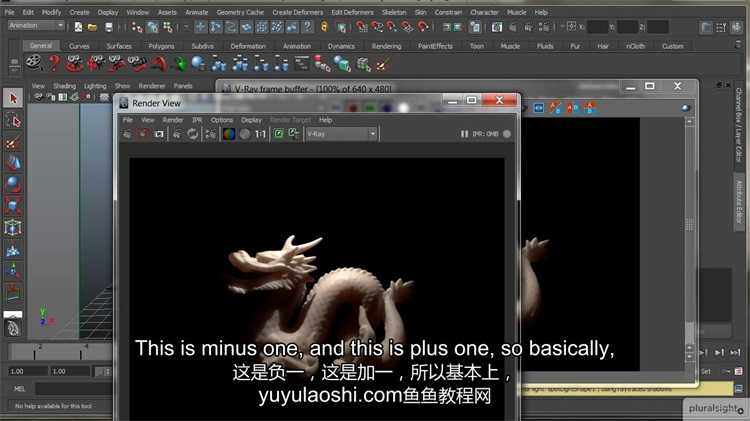750x421 pixels.
Task: Open the Panels menu of the viewport
Action: 183,86
